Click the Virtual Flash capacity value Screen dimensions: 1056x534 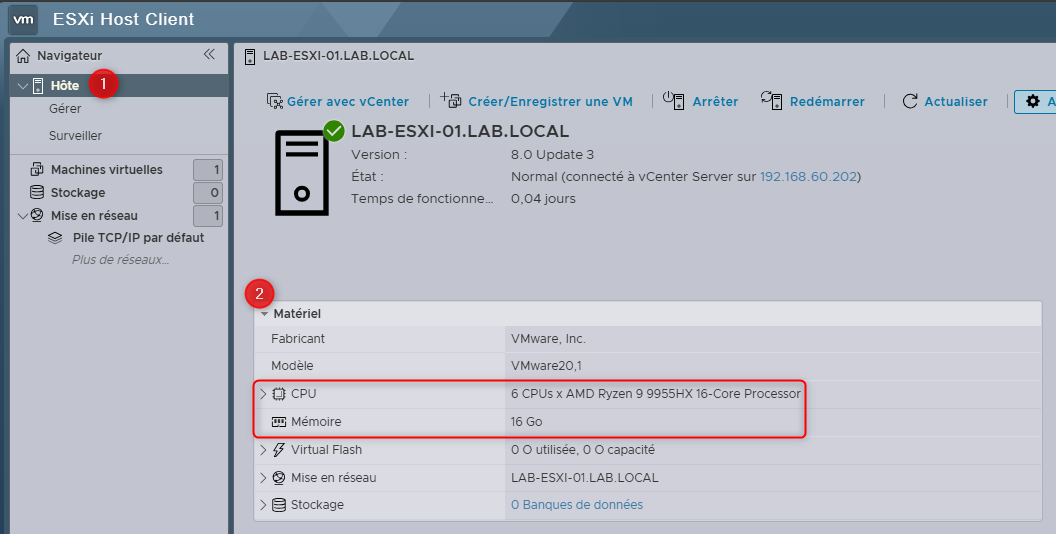[583, 450]
